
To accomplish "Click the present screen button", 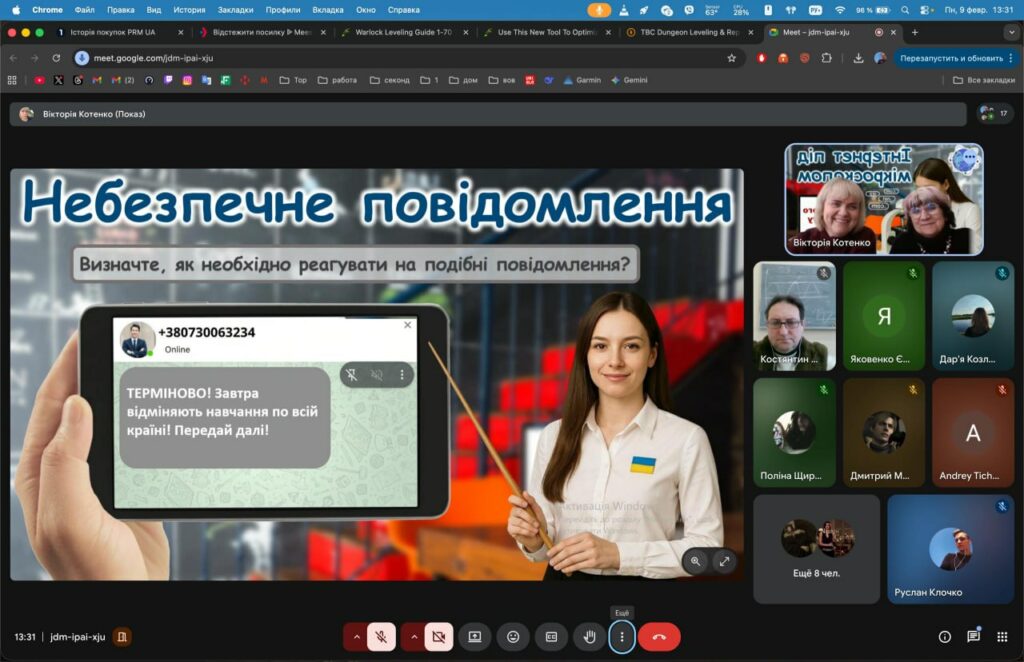I will pyautogui.click(x=475, y=637).
